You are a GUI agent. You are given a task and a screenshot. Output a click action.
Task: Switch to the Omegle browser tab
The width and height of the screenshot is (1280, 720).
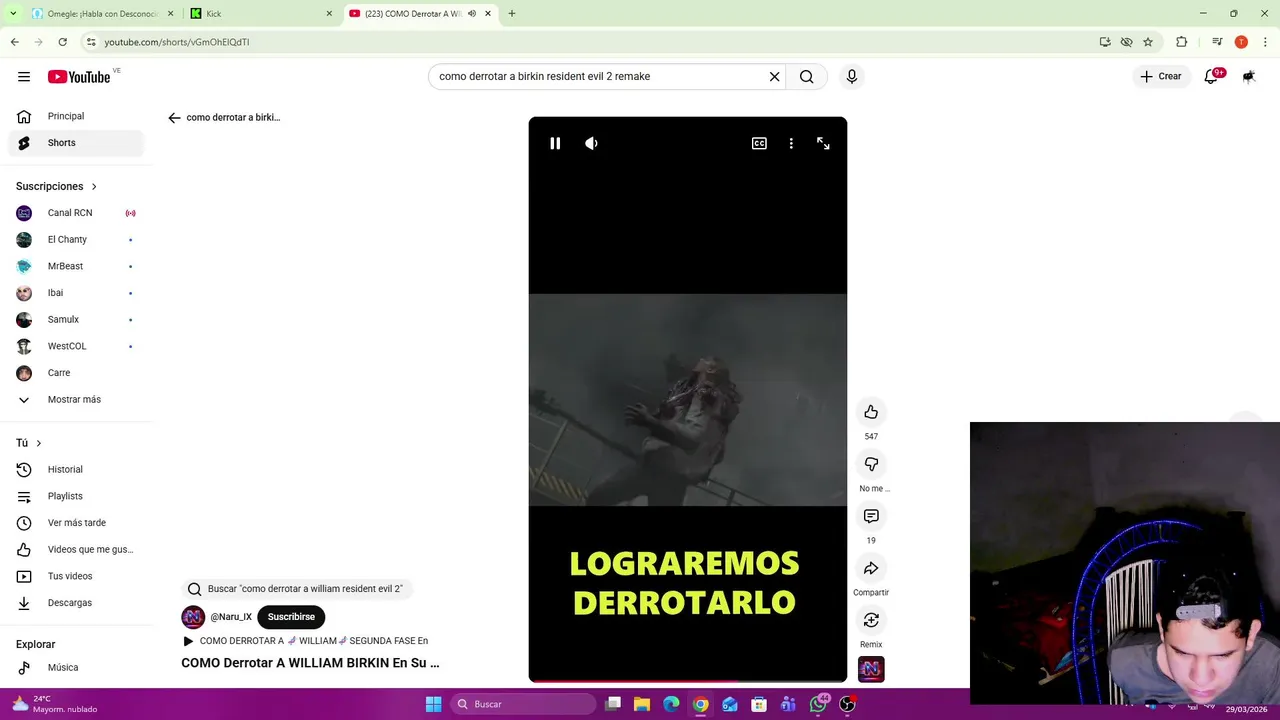101,14
